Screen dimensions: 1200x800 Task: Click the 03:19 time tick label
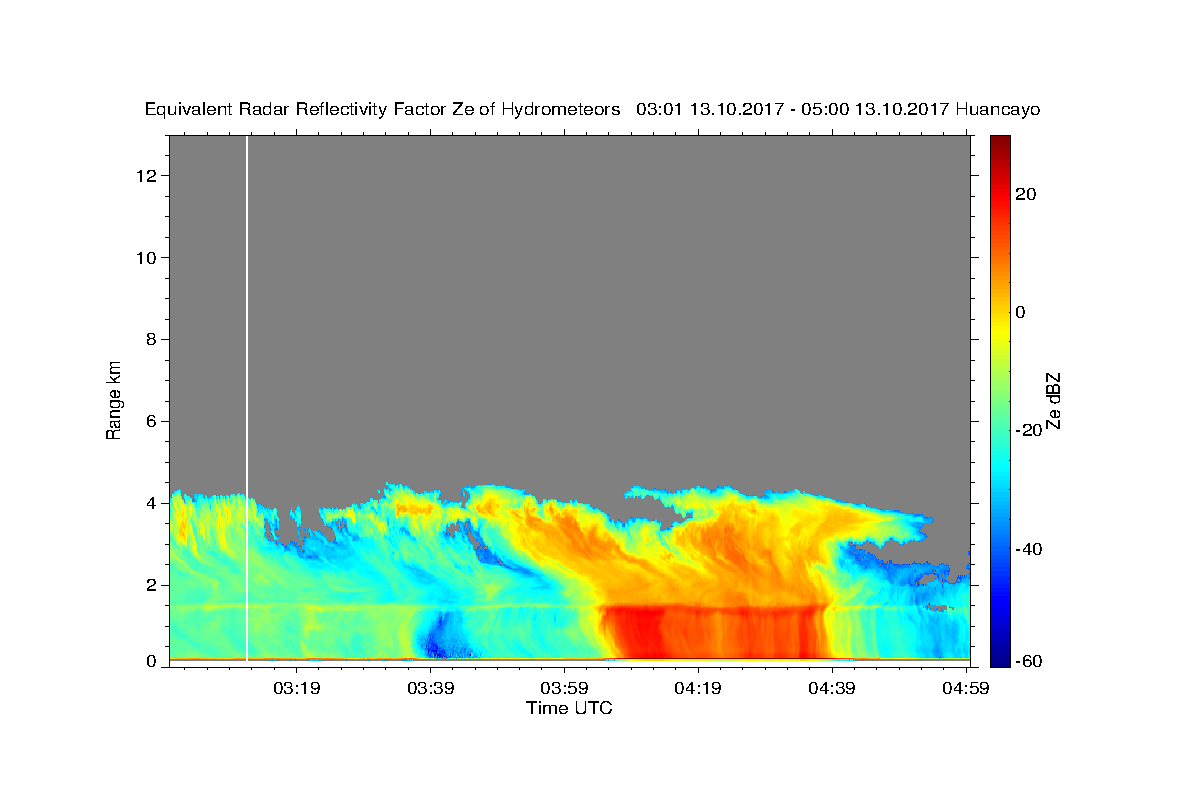pyautogui.click(x=297, y=687)
